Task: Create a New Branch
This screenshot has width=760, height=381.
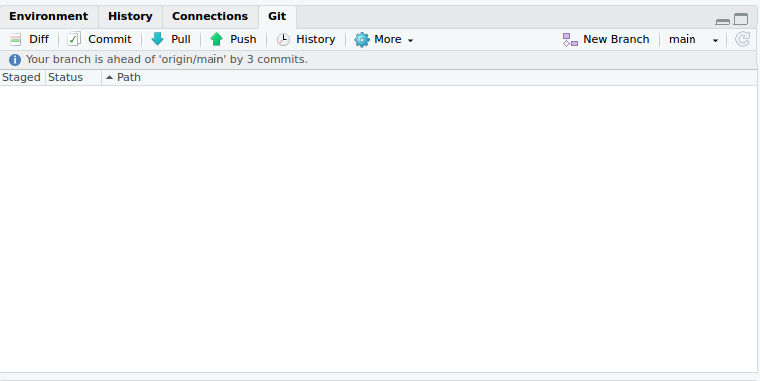Action: coord(606,39)
